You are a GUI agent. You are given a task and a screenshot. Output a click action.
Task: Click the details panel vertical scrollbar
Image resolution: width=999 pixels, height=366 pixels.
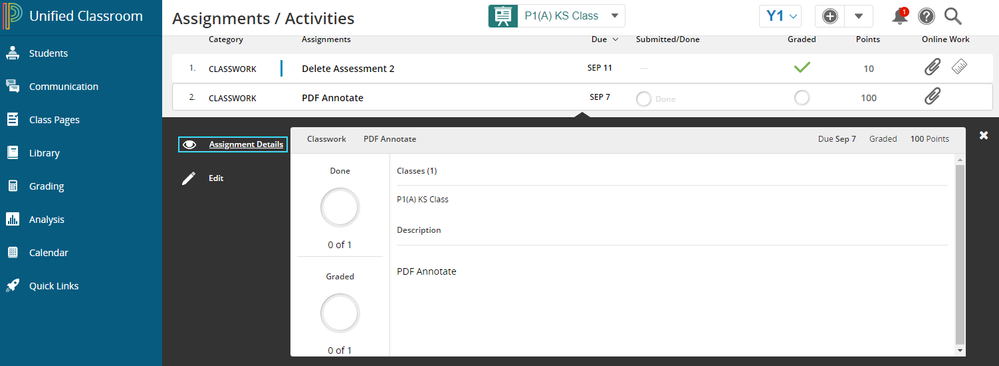point(959,254)
